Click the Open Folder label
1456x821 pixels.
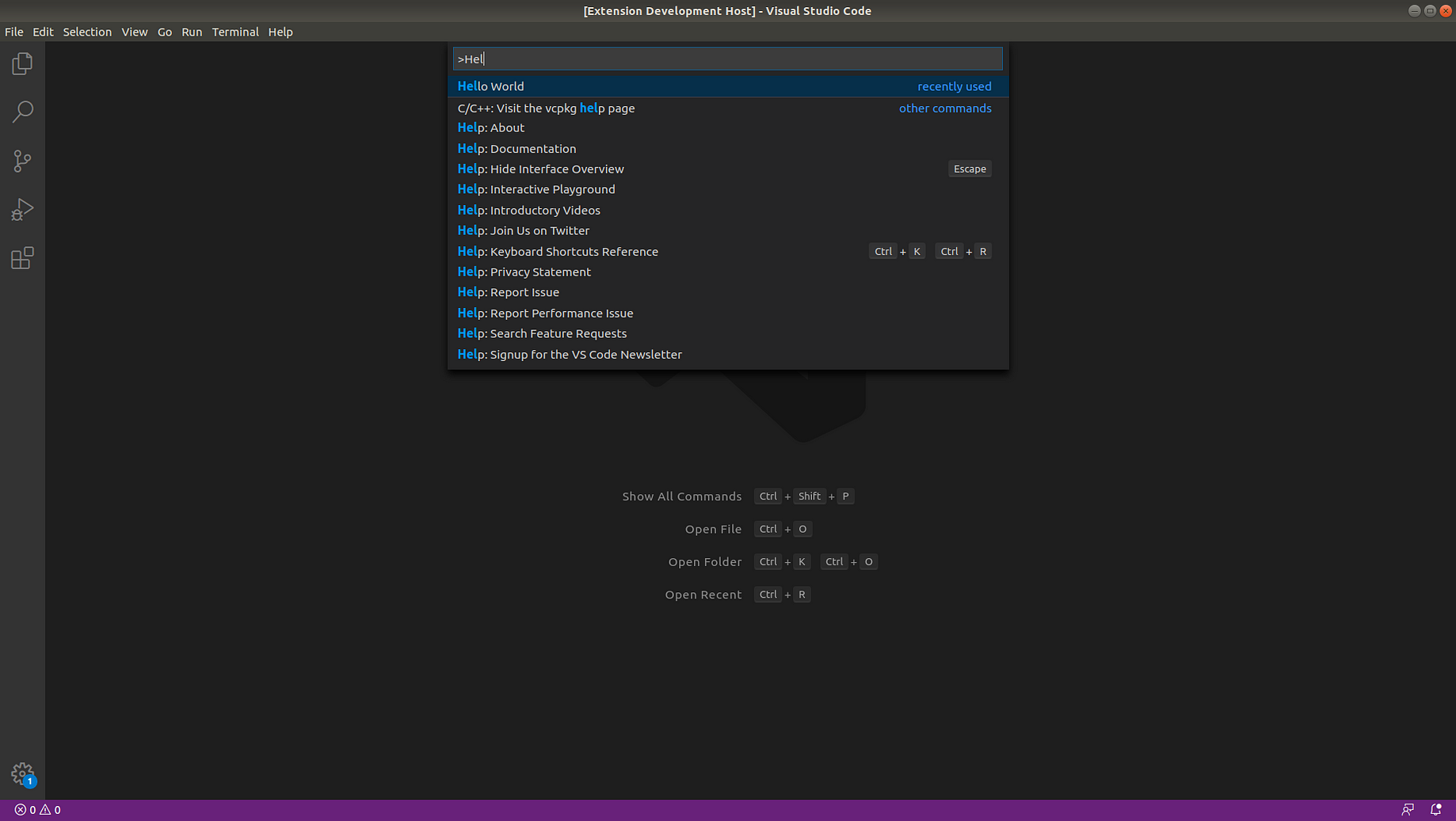tap(705, 562)
